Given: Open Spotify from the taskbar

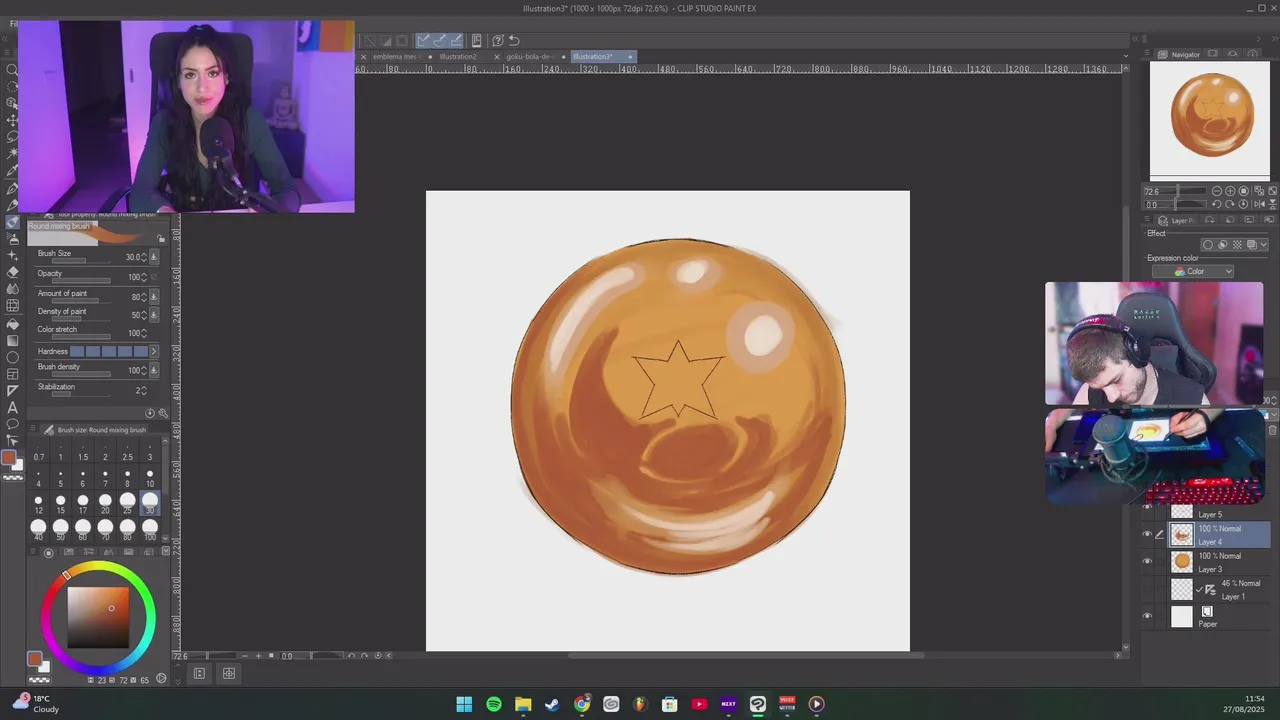Looking at the screenshot, I should 494,704.
